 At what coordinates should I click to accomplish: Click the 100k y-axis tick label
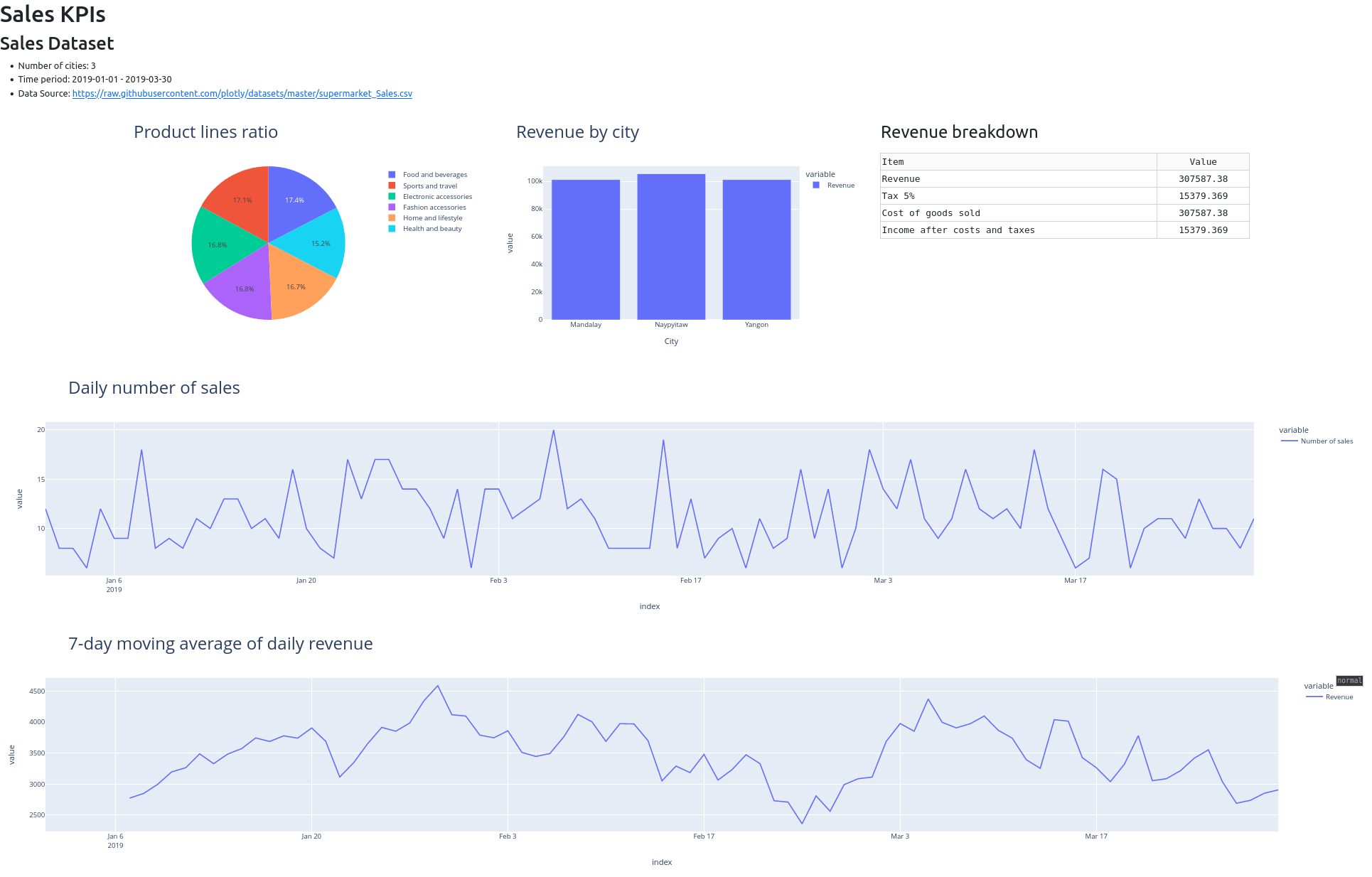(535, 181)
